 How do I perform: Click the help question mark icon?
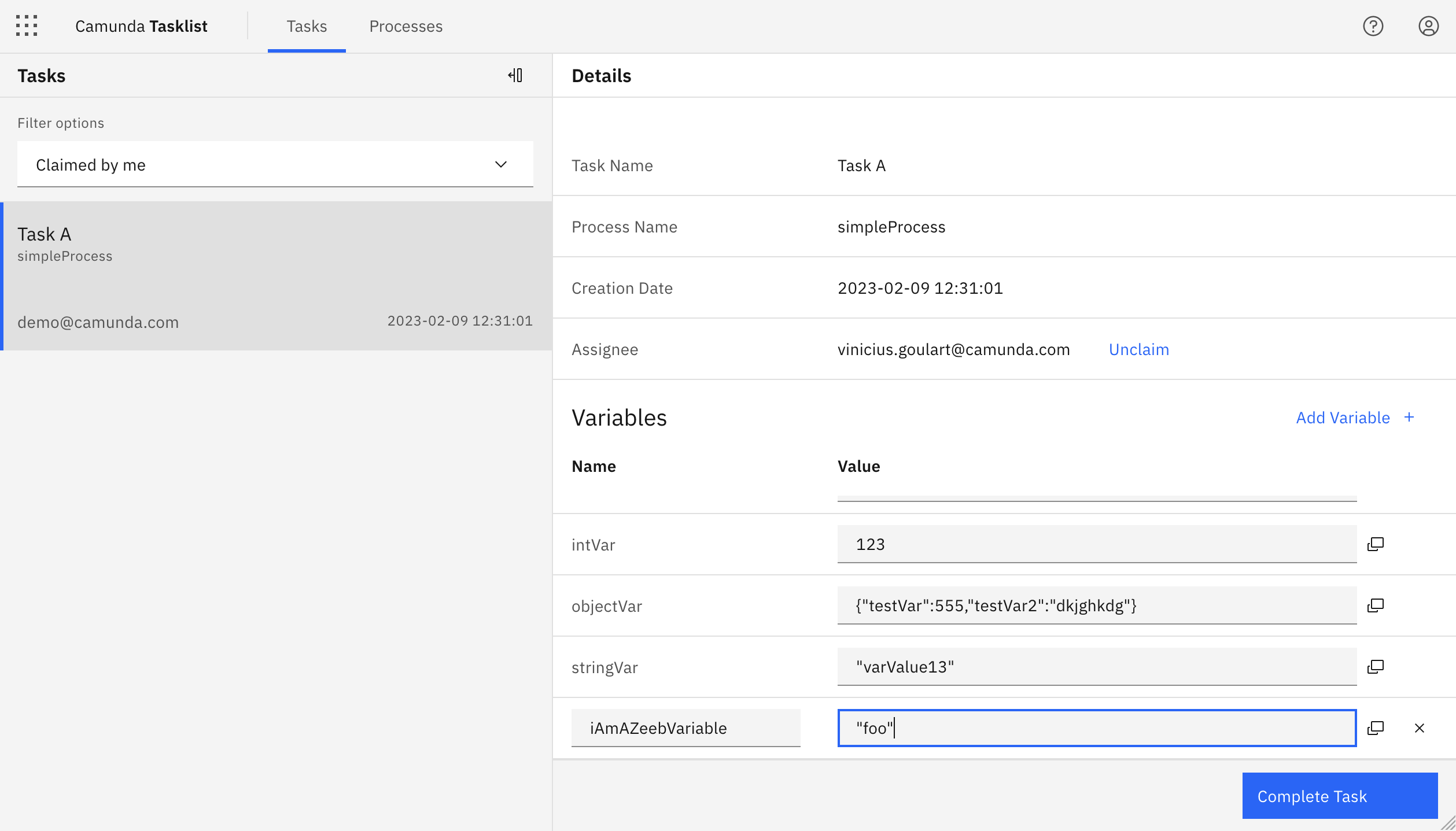tap(1373, 26)
